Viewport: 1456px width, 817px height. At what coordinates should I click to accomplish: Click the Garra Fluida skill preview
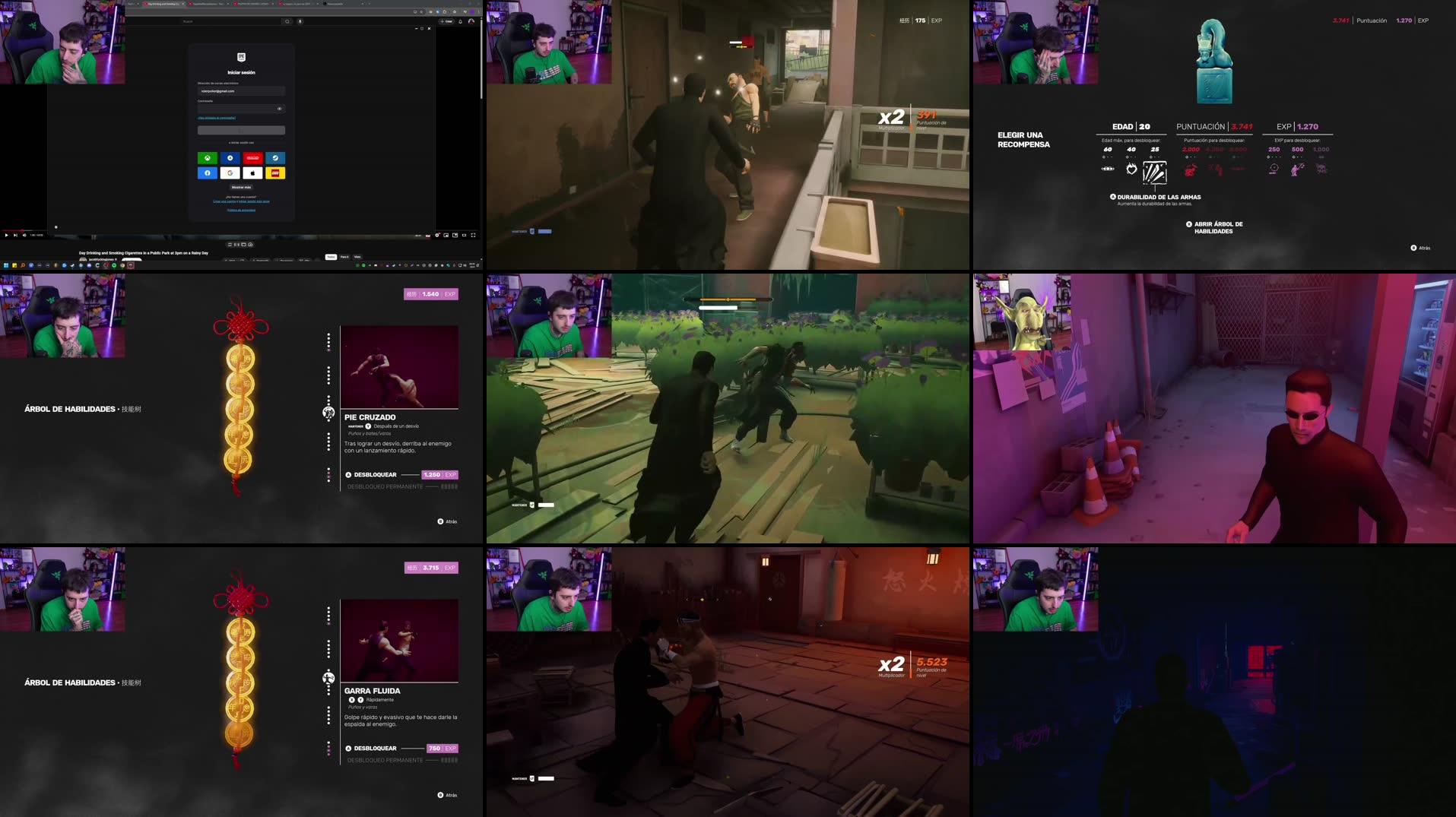399,641
